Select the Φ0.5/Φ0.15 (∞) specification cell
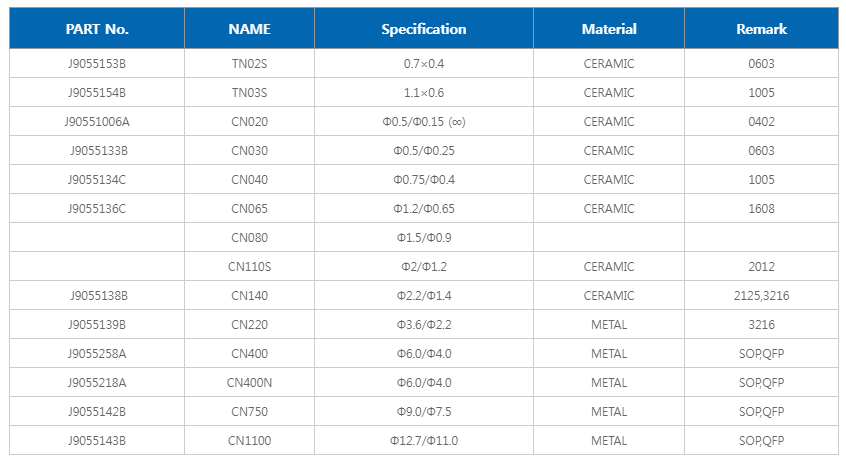 point(424,122)
